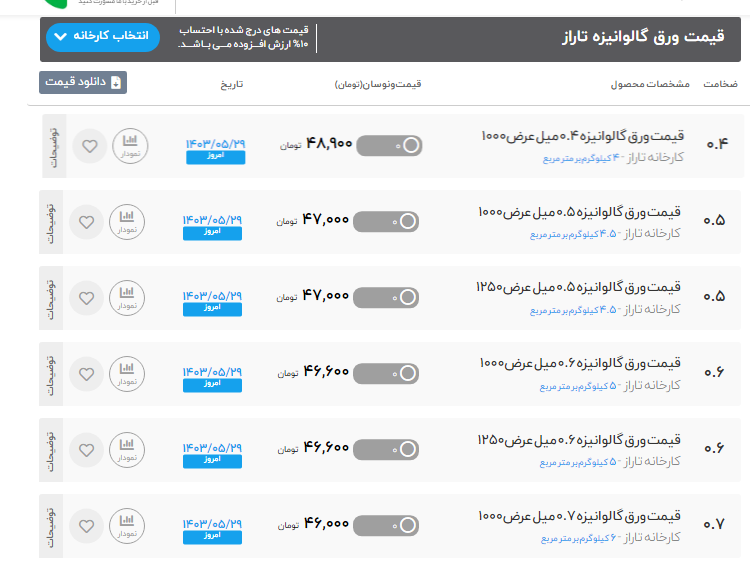Click the تاریخ column header
750x565 pixels.
(232, 84)
